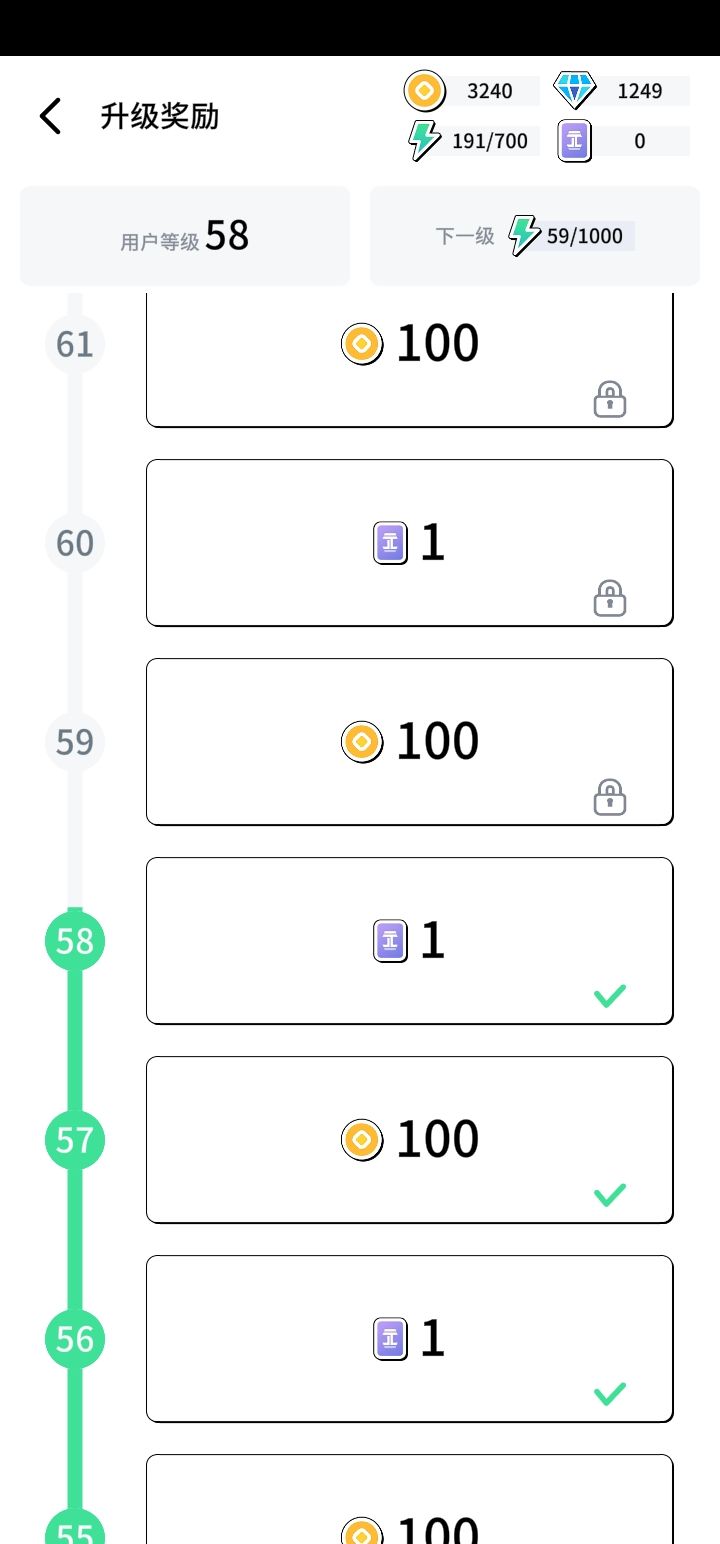Tap the gold coin icon in the header
Viewport: 720px width, 1544px height.
point(424,91)
